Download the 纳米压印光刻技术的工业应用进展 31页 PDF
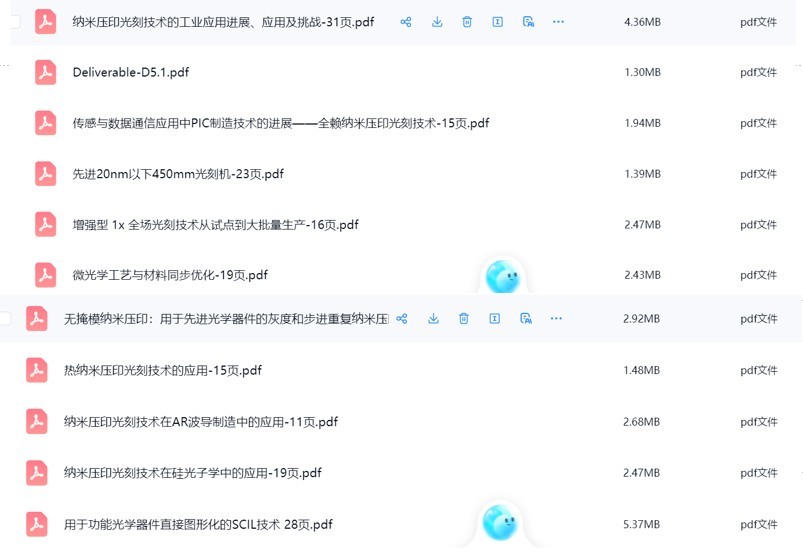This screenshot has width=803, height=557. pos(437,21)
